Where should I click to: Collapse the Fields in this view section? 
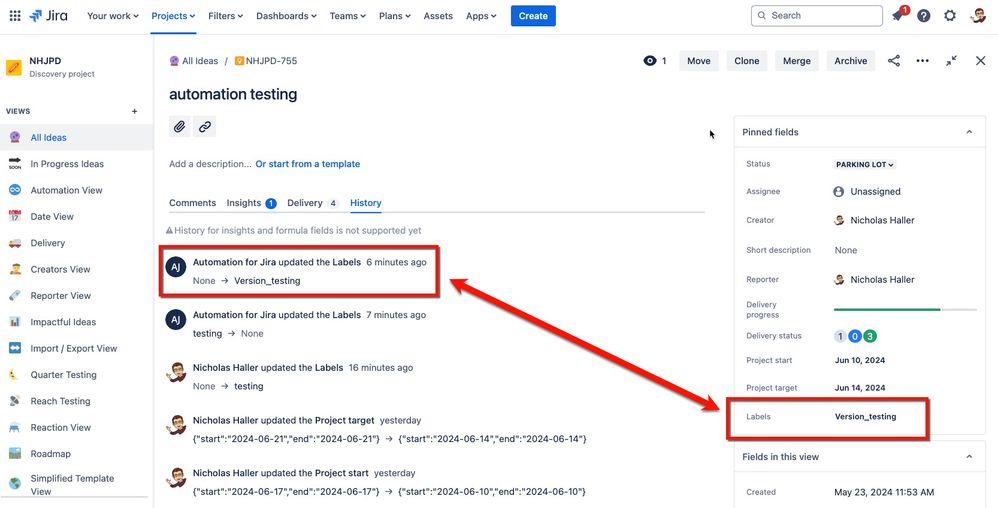click(x=969, y=457)
